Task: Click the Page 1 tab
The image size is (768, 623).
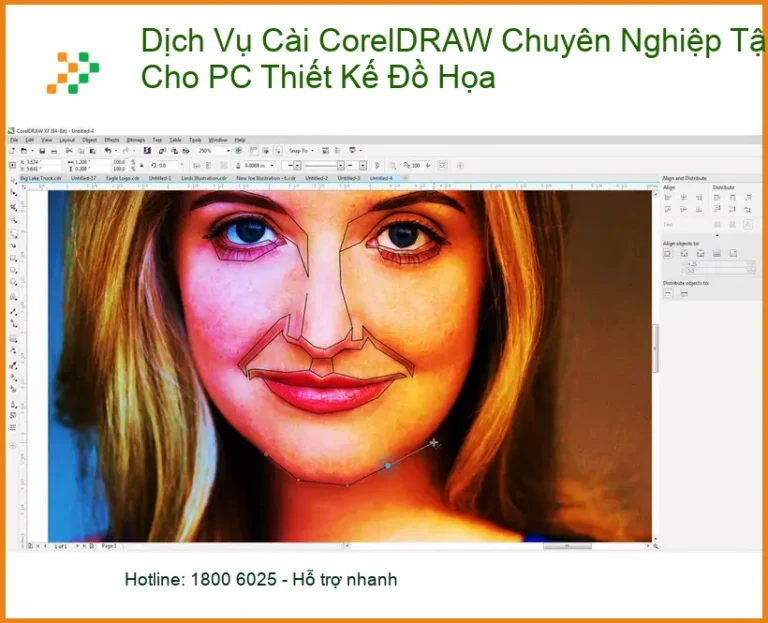Action: click(109, 546)
